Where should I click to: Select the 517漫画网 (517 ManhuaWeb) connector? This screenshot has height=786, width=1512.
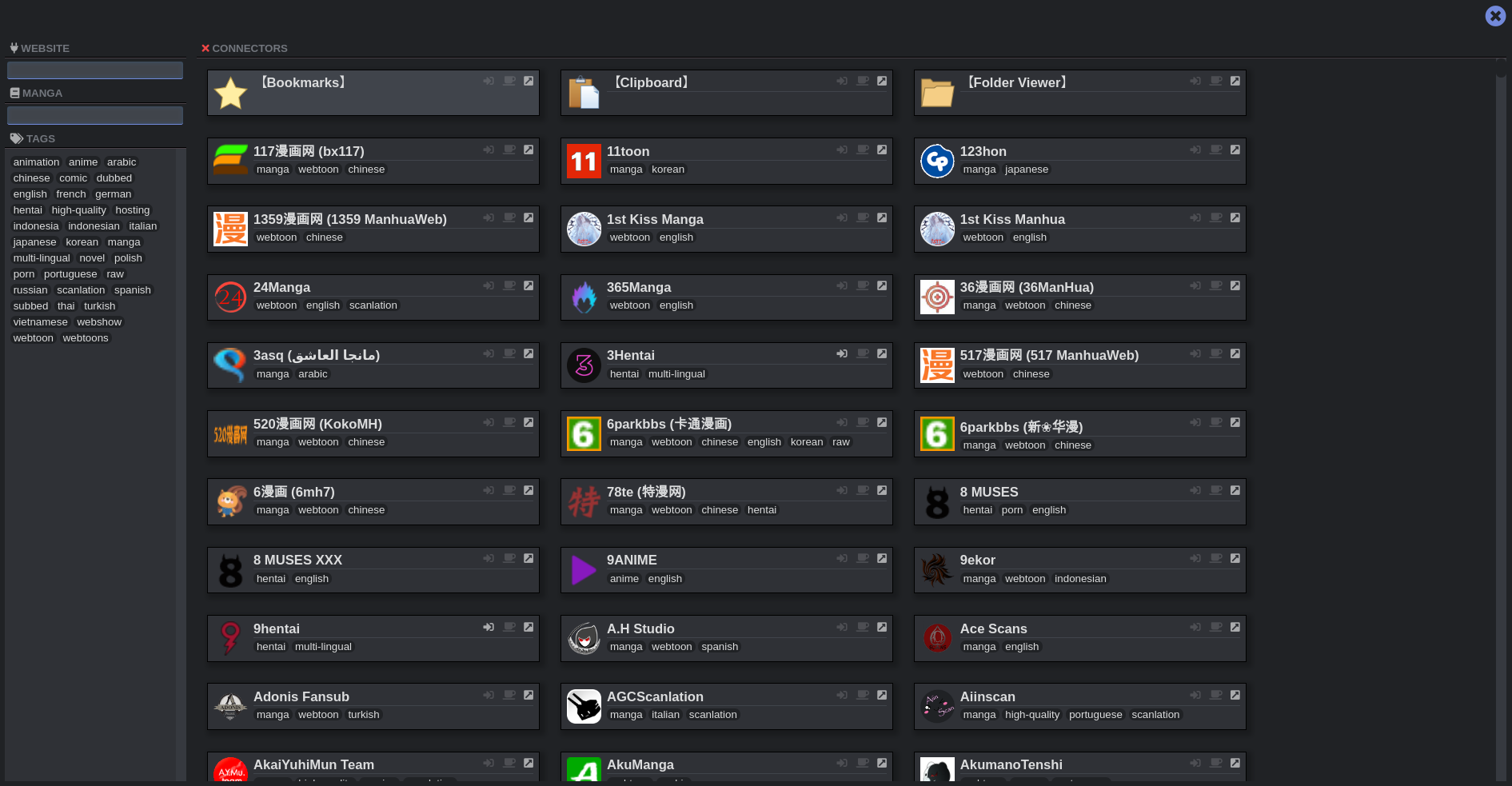pyautogui.click(x=1080, y=365)
